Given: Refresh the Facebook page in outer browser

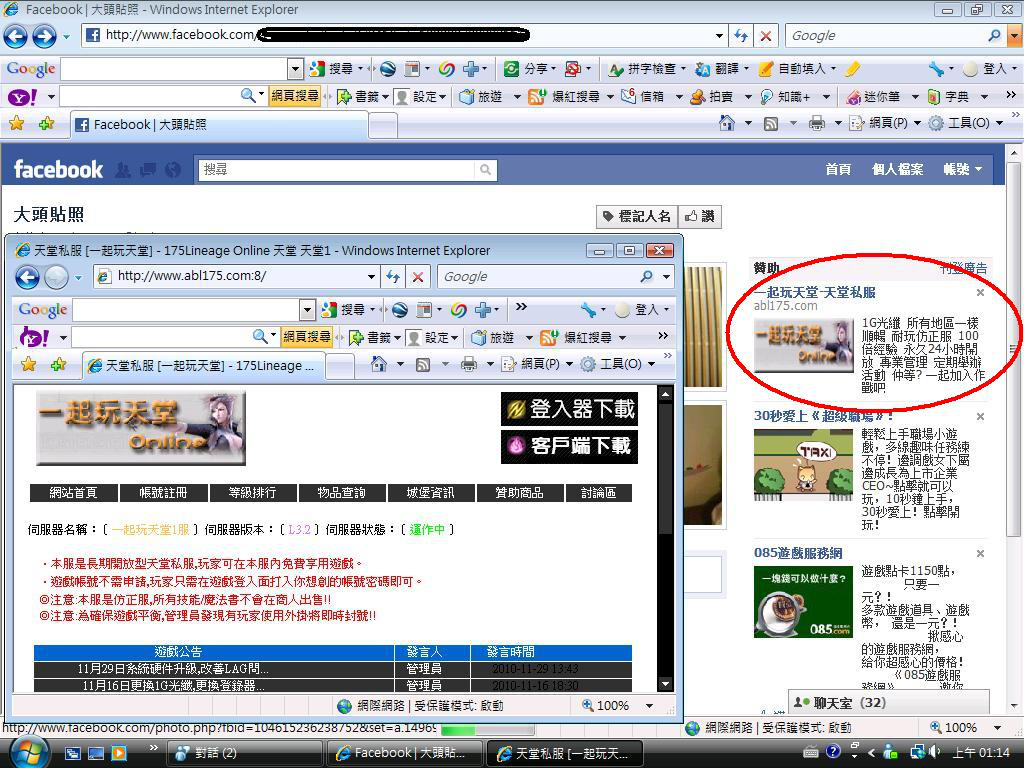Looking at the screenshot, I should tap(741, 36).
